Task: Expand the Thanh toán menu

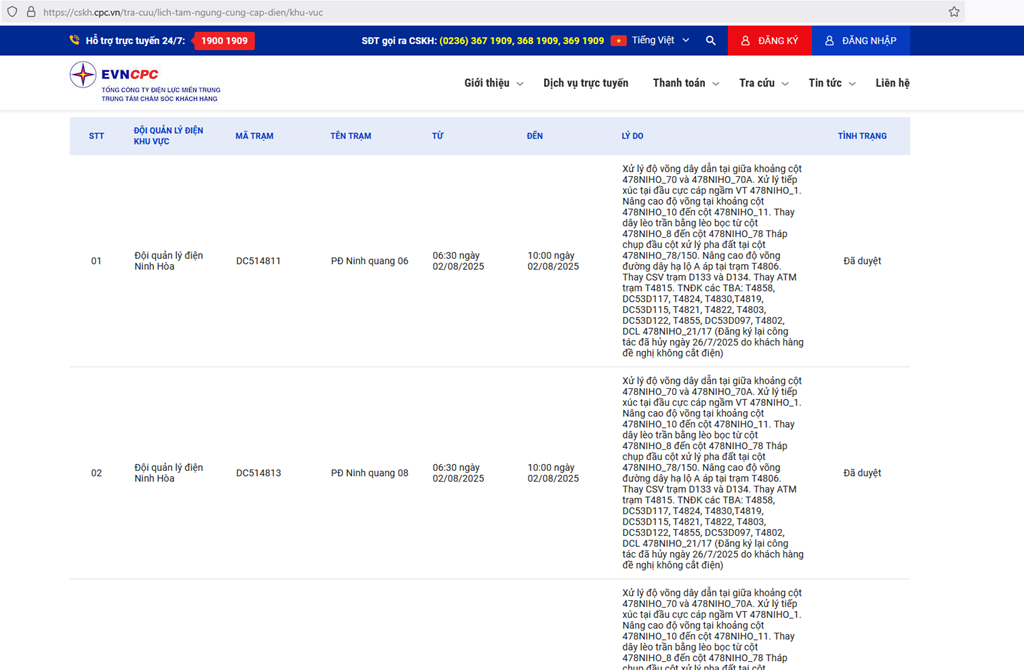Action: click(x=685, y=83)
